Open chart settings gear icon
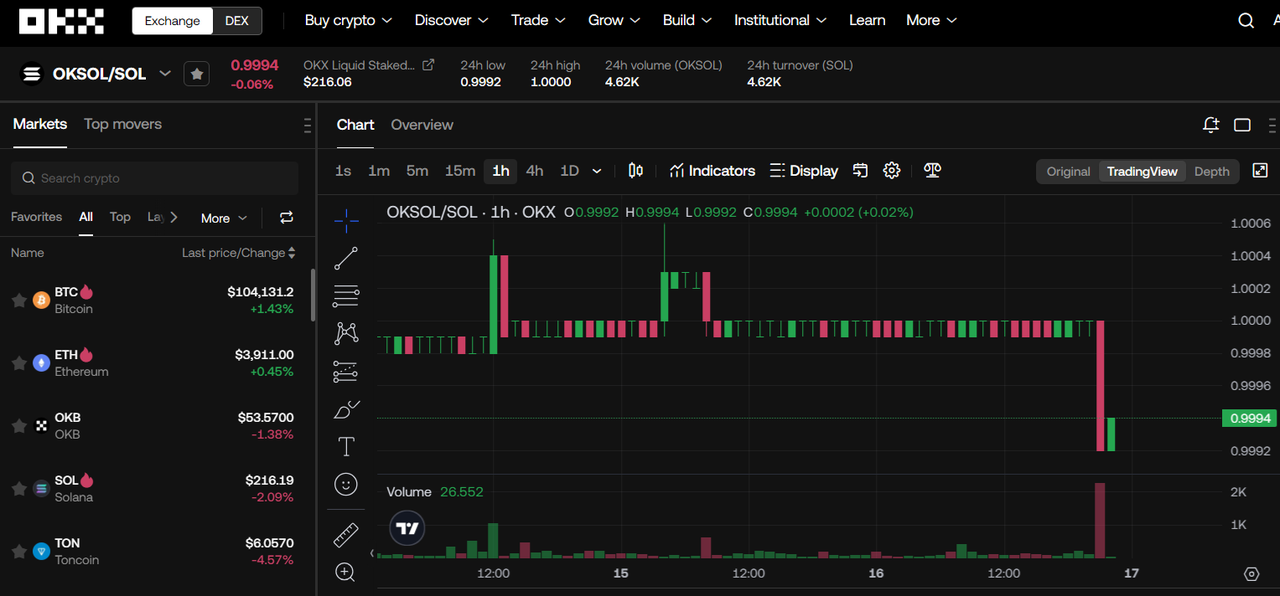The image size is (1280, 596). [x=892, y=171]
